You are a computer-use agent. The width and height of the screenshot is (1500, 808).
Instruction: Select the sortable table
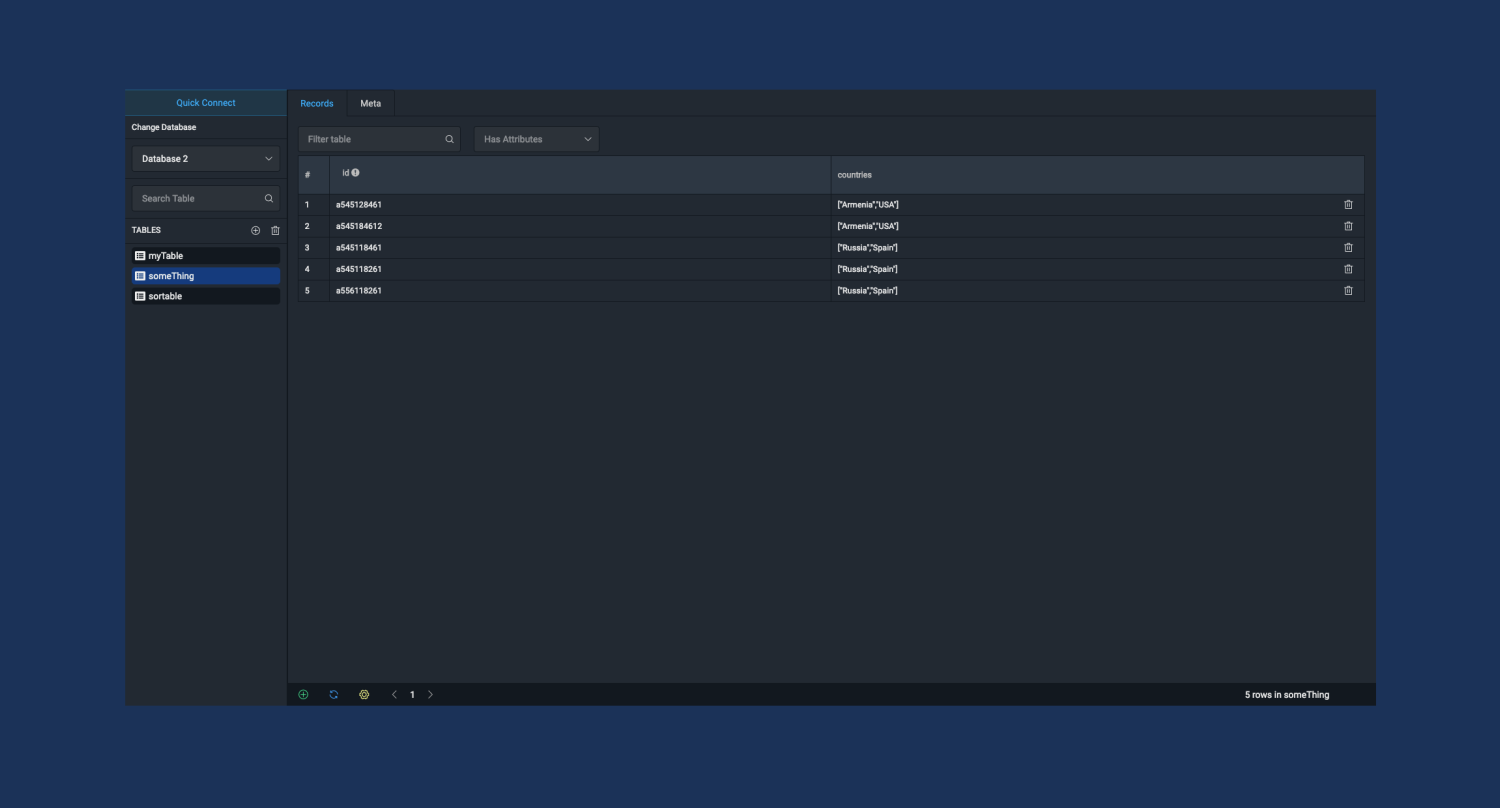[206, 296]
